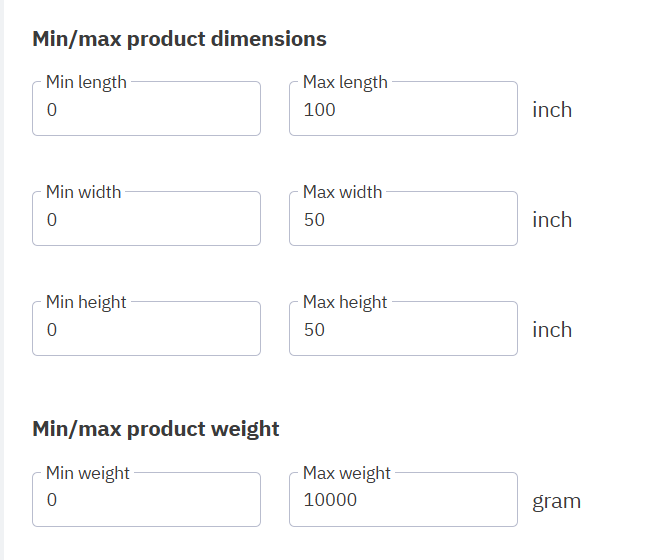Viewport: 662px width, 560px height.
Task: Click the inch unit beside Max length
Action: tap(552, 110)
